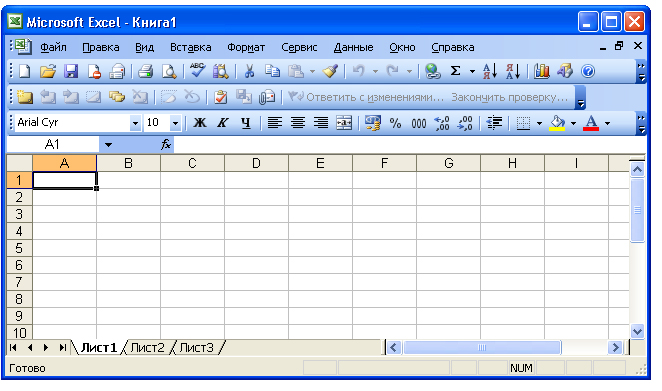The width and height of the screenshot is (662, 391).
Task: Open a file with the Open folder icon
Action: 48,71
